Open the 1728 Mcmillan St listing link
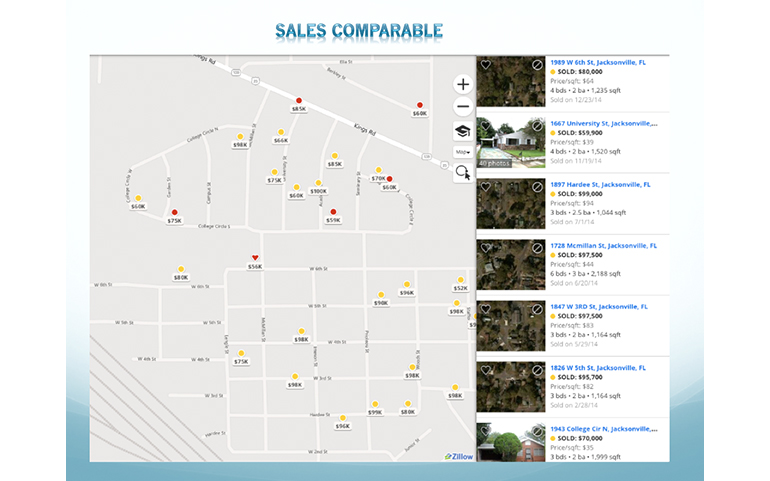770x481 pixels. tap(603, 245)
